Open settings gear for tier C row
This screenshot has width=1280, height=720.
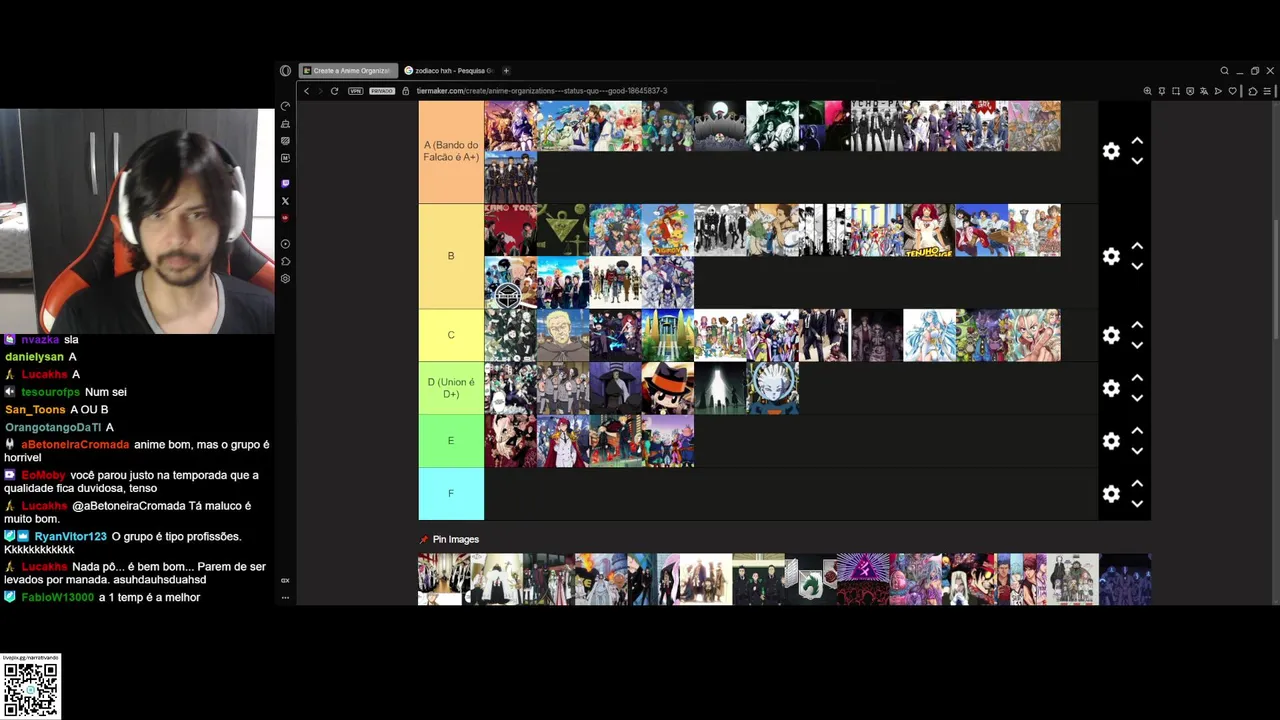coord(1111,335)
